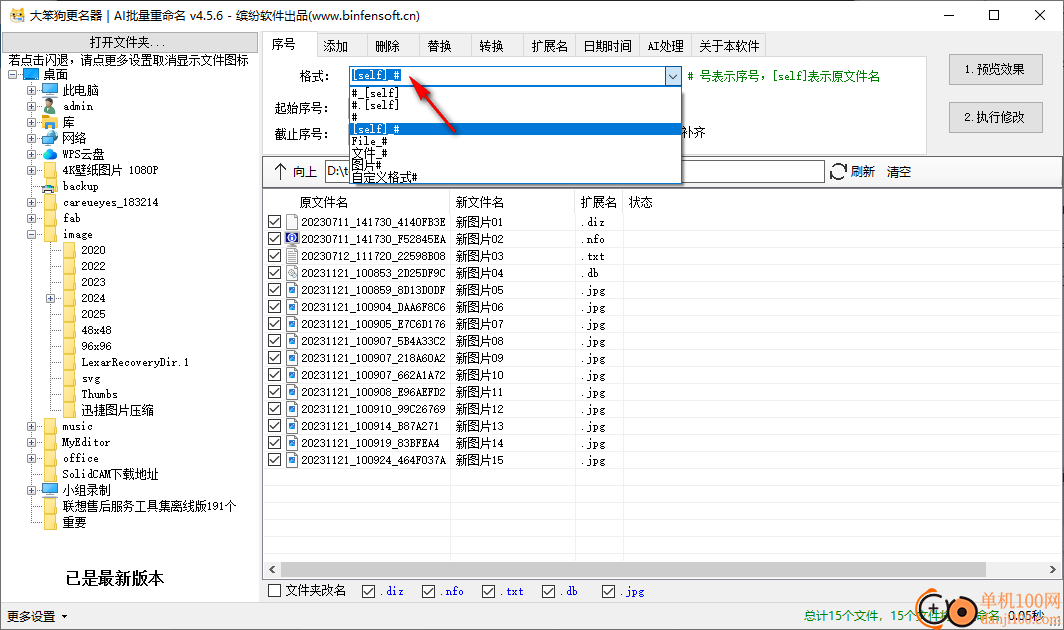Click the jpg icon of 20231121_100924_464F037A
The height and width of the screenshot is (630, 1064).
[292, 460]
